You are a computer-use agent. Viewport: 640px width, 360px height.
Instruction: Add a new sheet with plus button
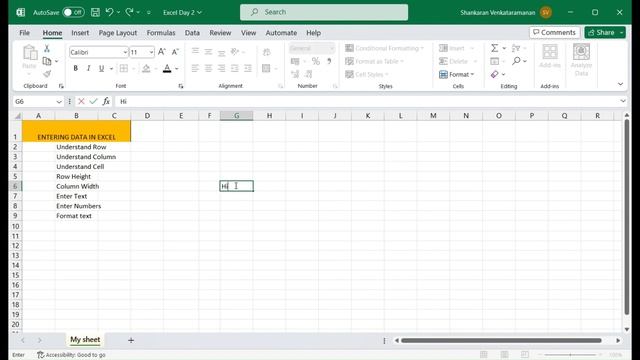[131, 340]
